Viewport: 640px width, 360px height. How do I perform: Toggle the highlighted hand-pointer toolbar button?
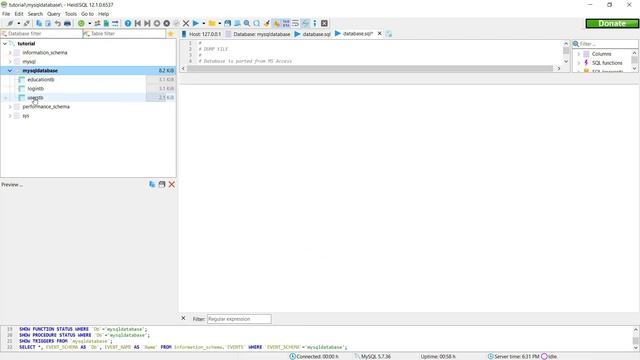(x=276, y=24)
